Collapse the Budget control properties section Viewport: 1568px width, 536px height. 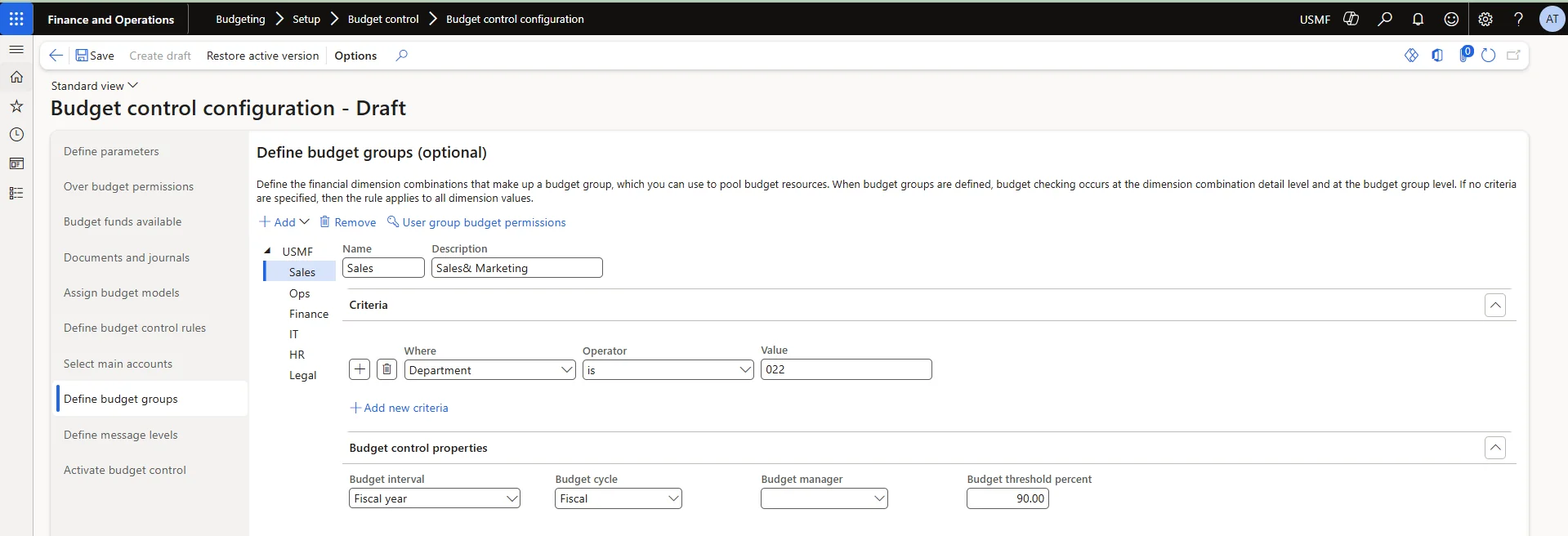(1494, 448)
